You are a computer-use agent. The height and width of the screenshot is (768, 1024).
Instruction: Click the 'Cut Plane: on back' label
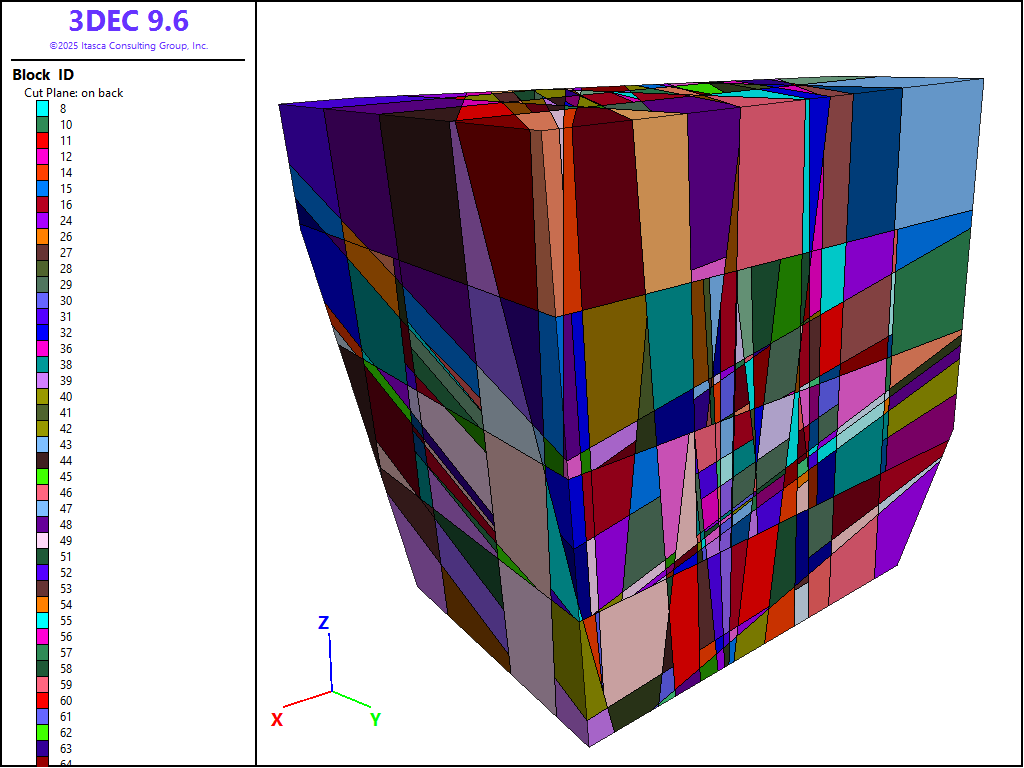click(x=74, y=93)
